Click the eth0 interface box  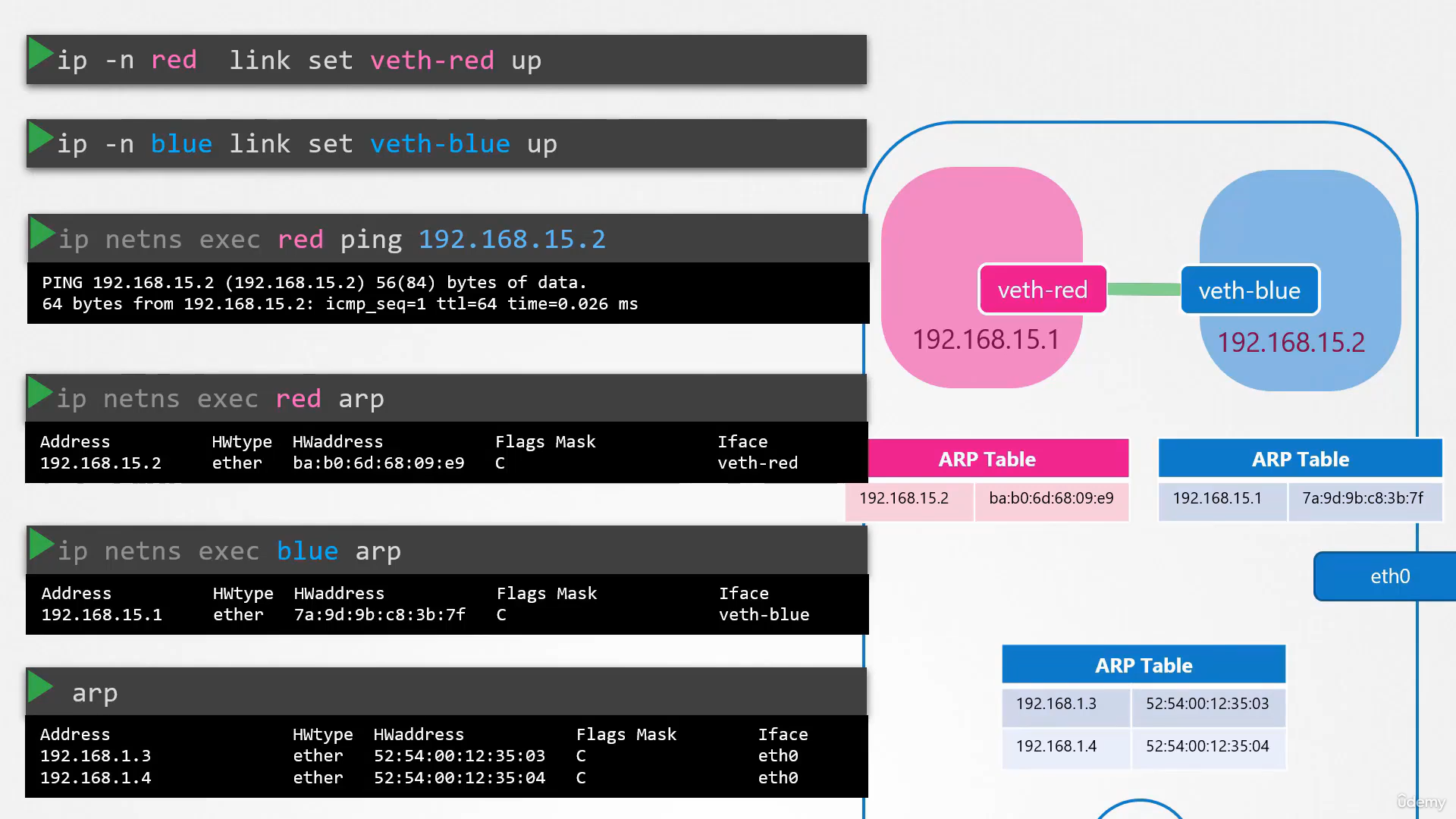(x=1385, y=576)
